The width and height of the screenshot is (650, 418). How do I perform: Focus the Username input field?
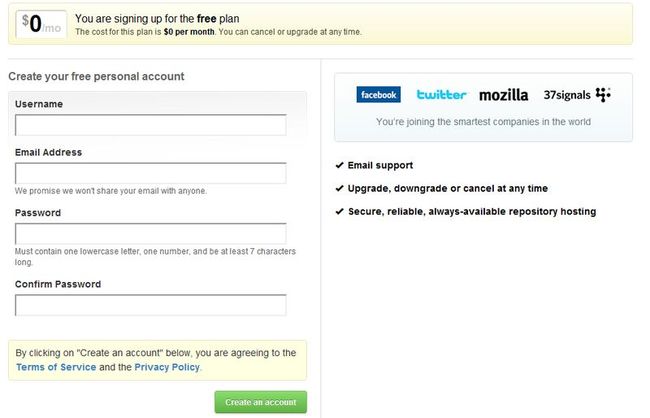(150, 125)
